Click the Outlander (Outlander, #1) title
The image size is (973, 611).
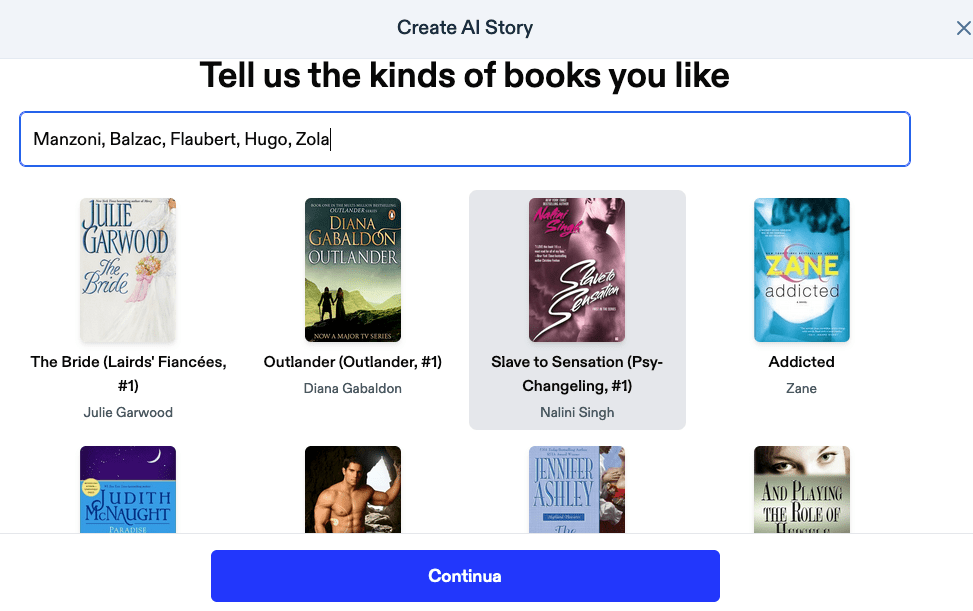tap(353, 362)
